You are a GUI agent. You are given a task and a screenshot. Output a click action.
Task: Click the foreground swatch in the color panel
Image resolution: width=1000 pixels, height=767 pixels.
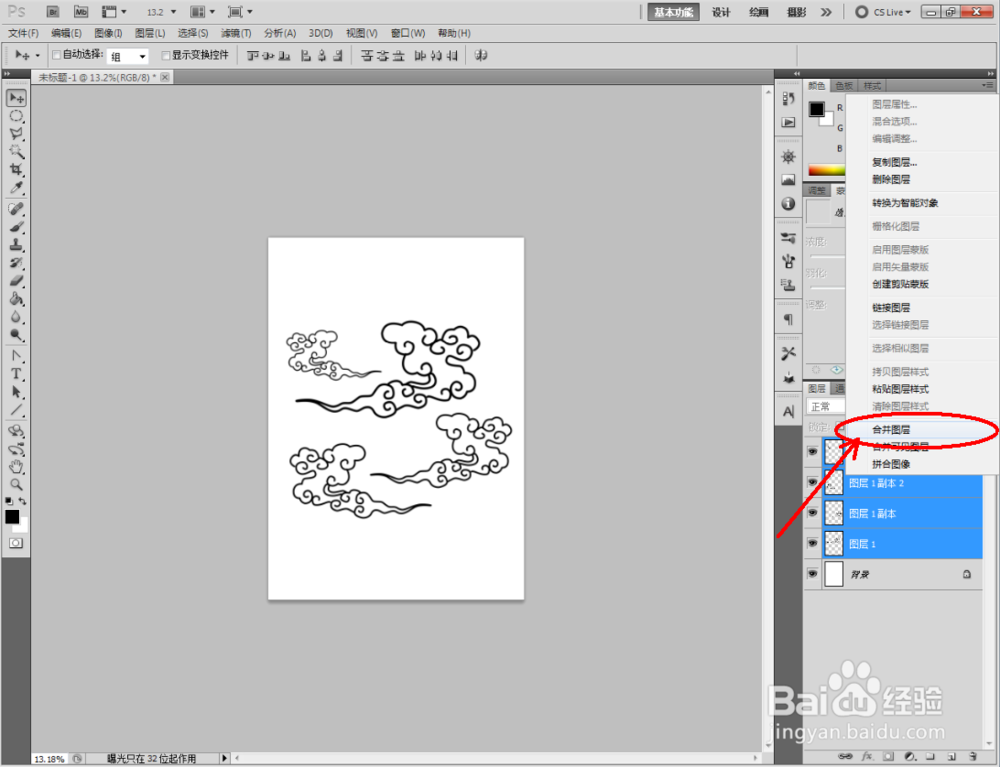[816, 109]
